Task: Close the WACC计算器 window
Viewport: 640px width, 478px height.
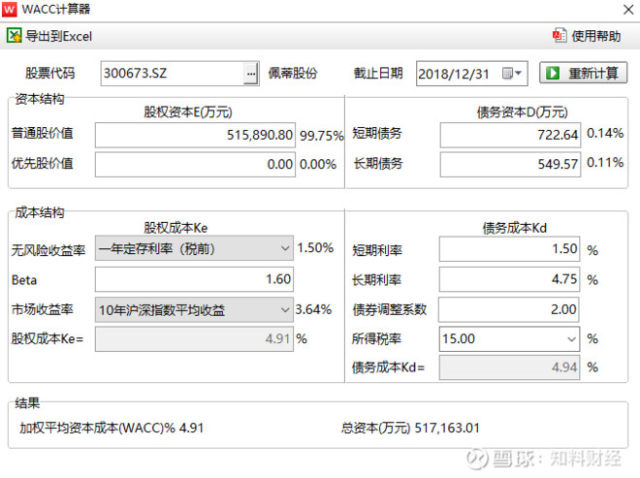Action: point(628,9)
